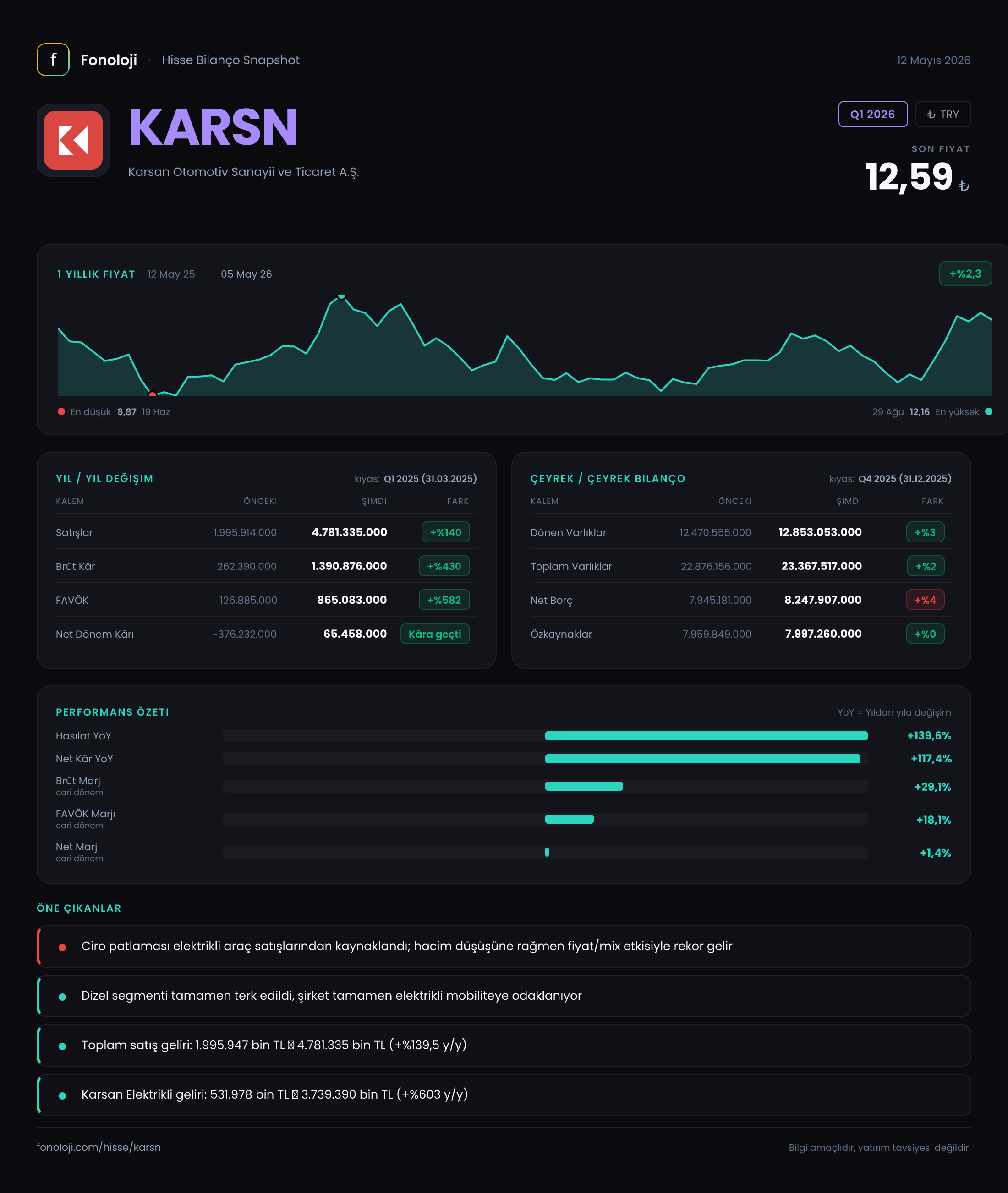Click the Özkaynaklar value 7.997.260.000
1008x1193 pixels.
tap(823, 634)
